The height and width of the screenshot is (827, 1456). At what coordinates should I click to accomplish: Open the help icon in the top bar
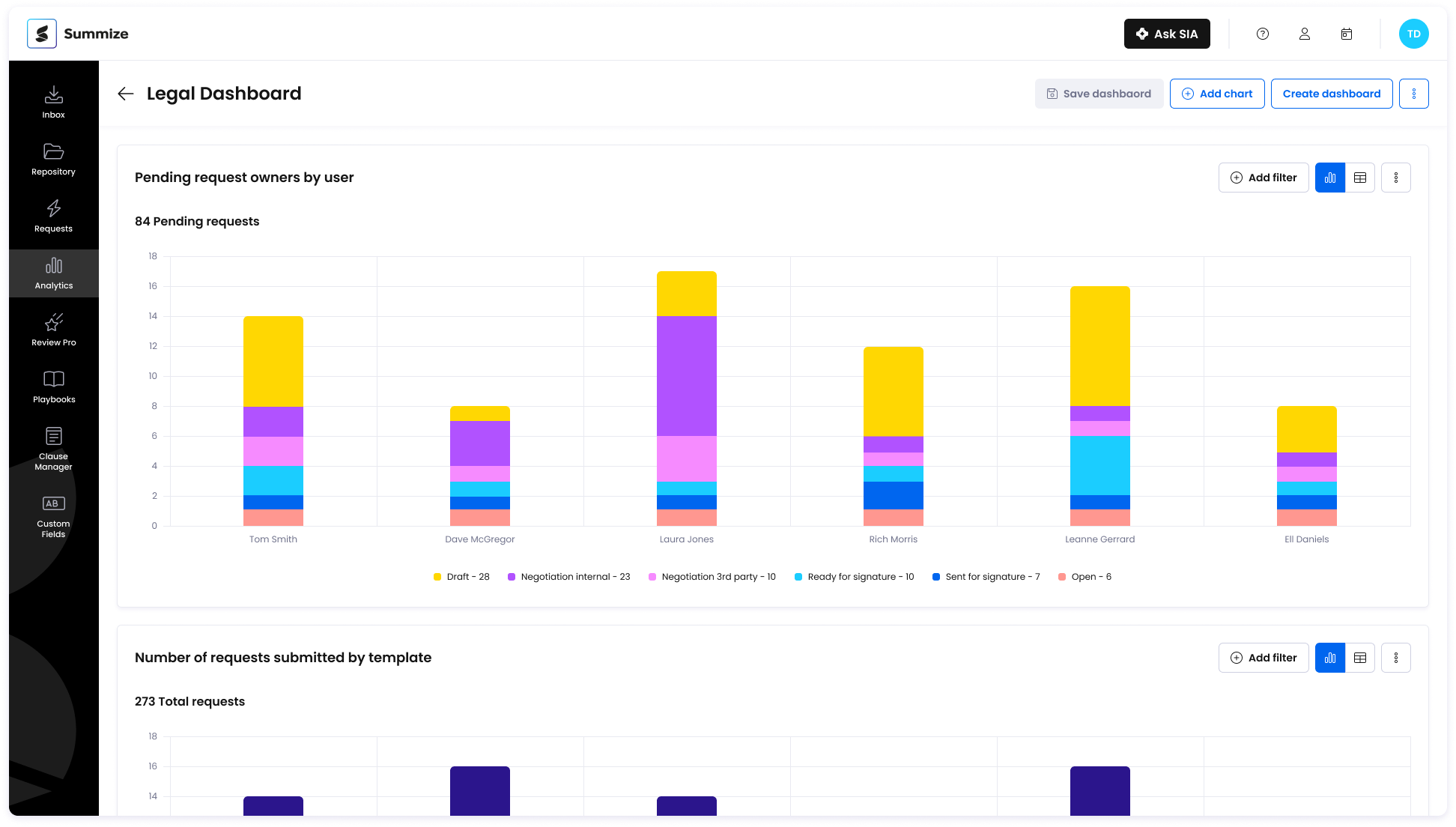click(1263, 34)
